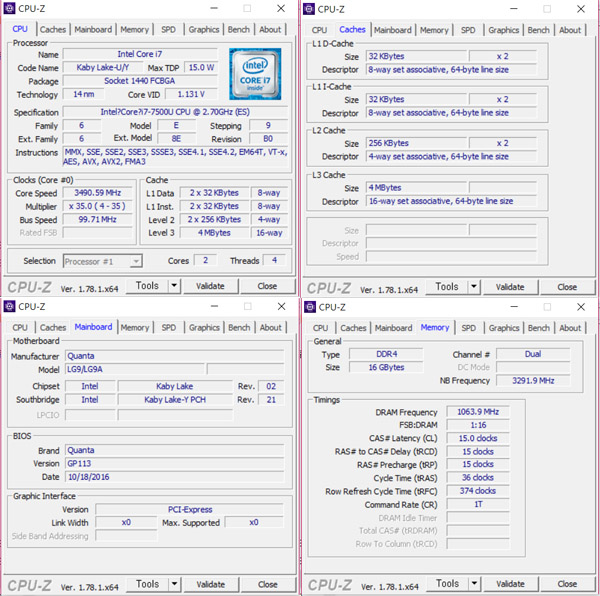
Task: Click the Quanta motherboard manufacturer field
Action: coord(174,356)
